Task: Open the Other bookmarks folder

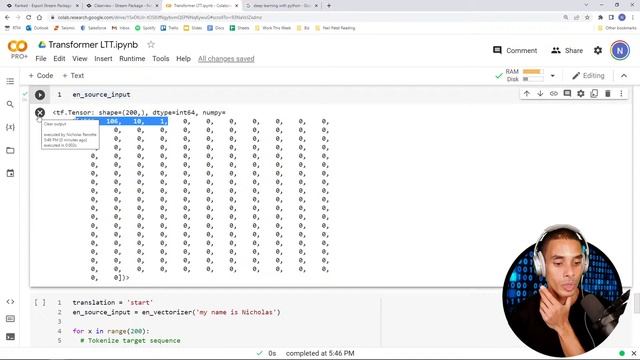Action: [617, 28]
